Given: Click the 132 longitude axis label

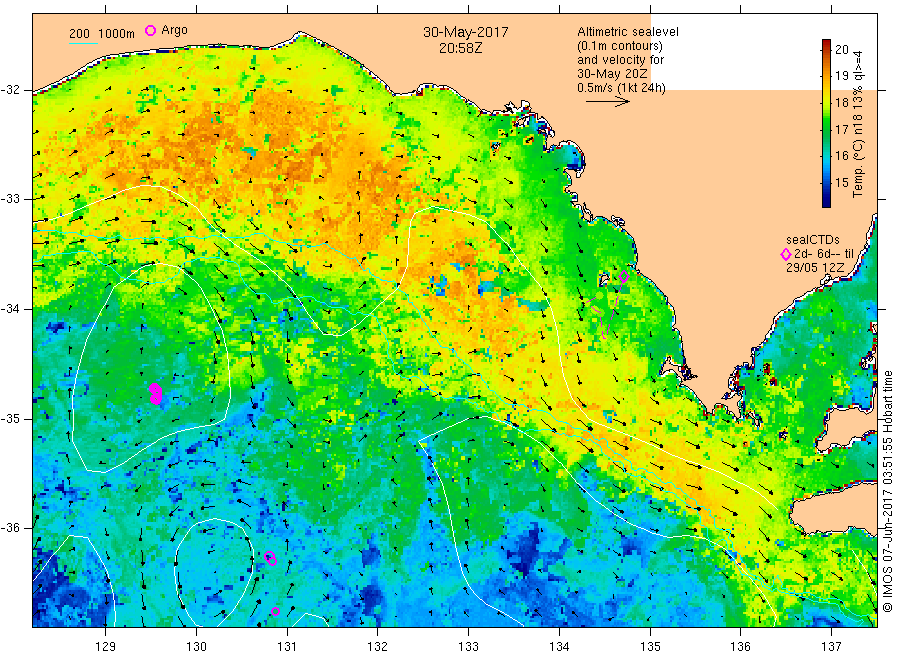Looking at the screenshot, I should pyautogui.click(x=378, y=647).
